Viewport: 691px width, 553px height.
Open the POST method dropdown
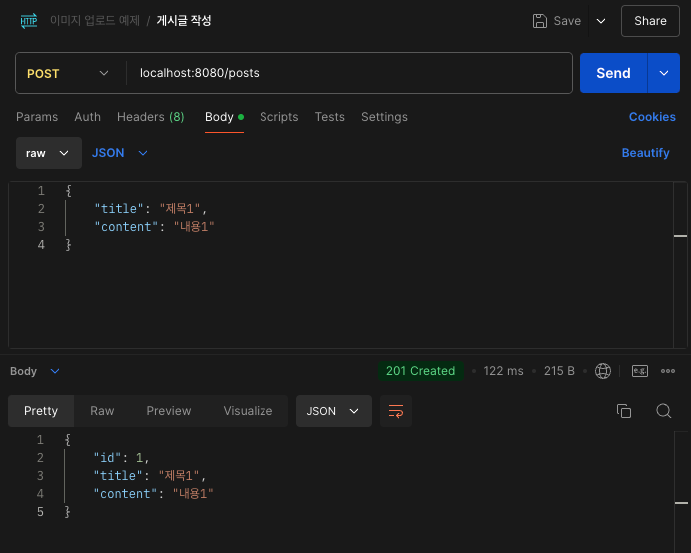click(x=67, y=73)
